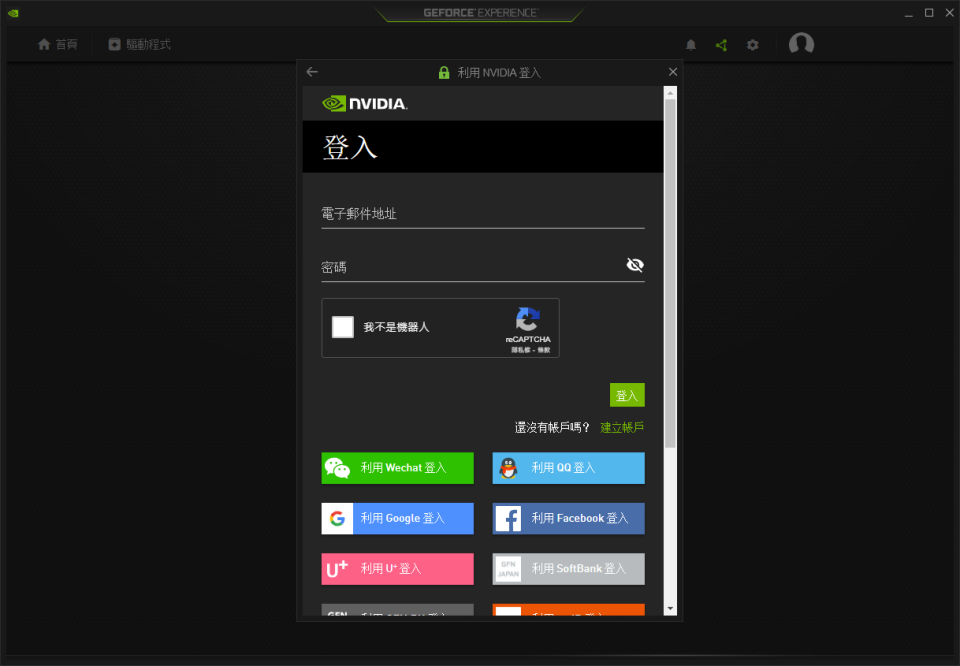Click the scrollbar down arrow in login dialog
Image resolution: width=960 pixels, height=666 pixels.
point(670,608)
